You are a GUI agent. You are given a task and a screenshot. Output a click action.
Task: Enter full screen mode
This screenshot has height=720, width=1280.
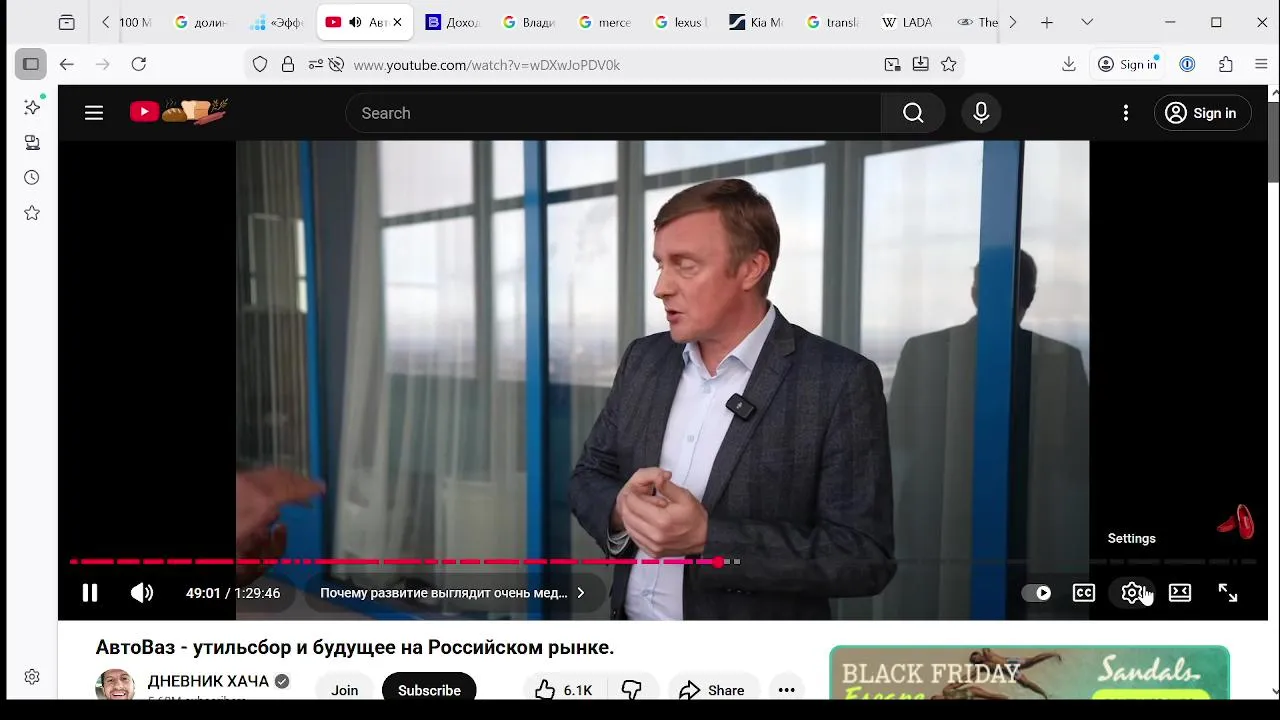(x=1228, y=593)
